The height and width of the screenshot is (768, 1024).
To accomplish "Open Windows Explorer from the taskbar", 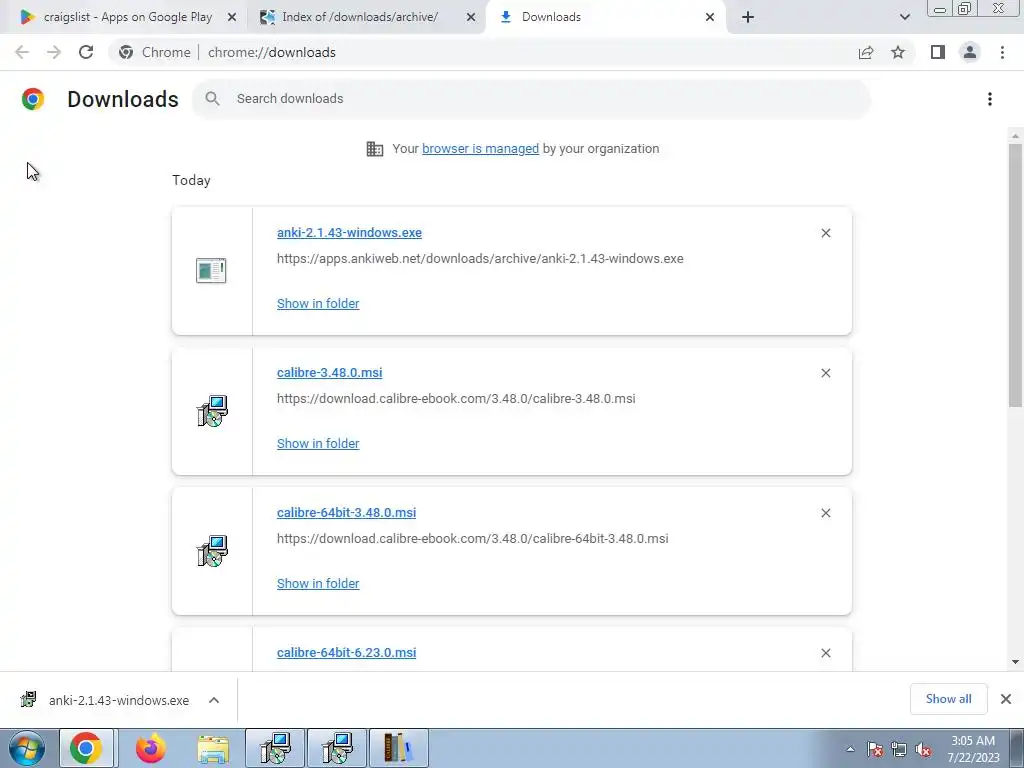I will pyautogui.click(x=213, y=748).
